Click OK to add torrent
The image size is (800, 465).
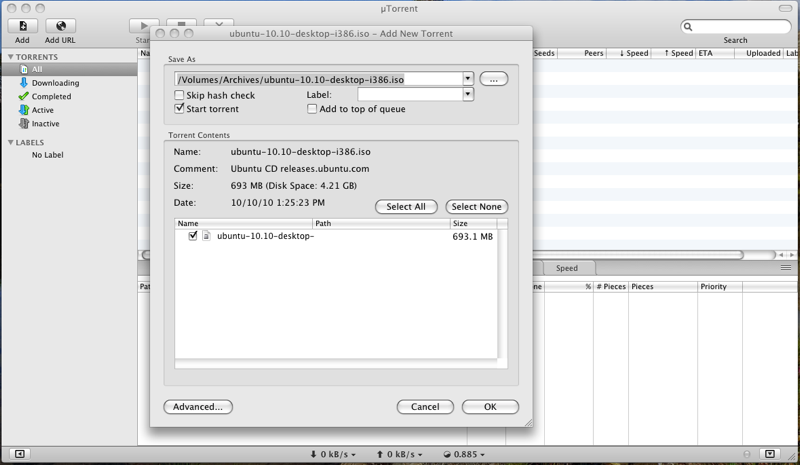point(490,407)
